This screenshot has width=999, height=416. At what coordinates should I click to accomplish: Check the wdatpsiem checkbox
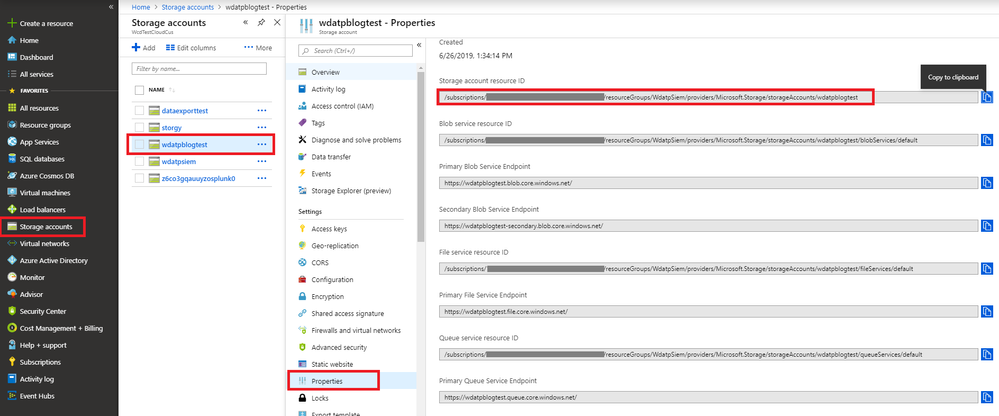tap(140, 162)
